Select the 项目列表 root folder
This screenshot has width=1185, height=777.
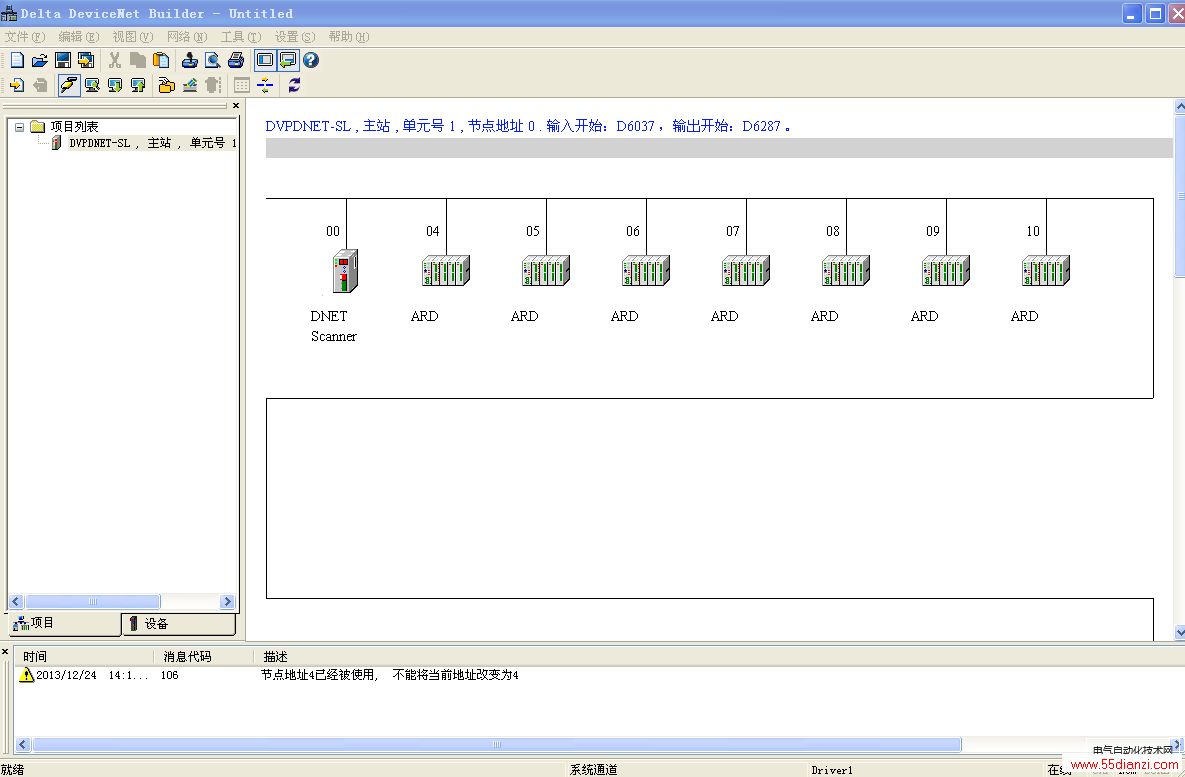[74, 126]
